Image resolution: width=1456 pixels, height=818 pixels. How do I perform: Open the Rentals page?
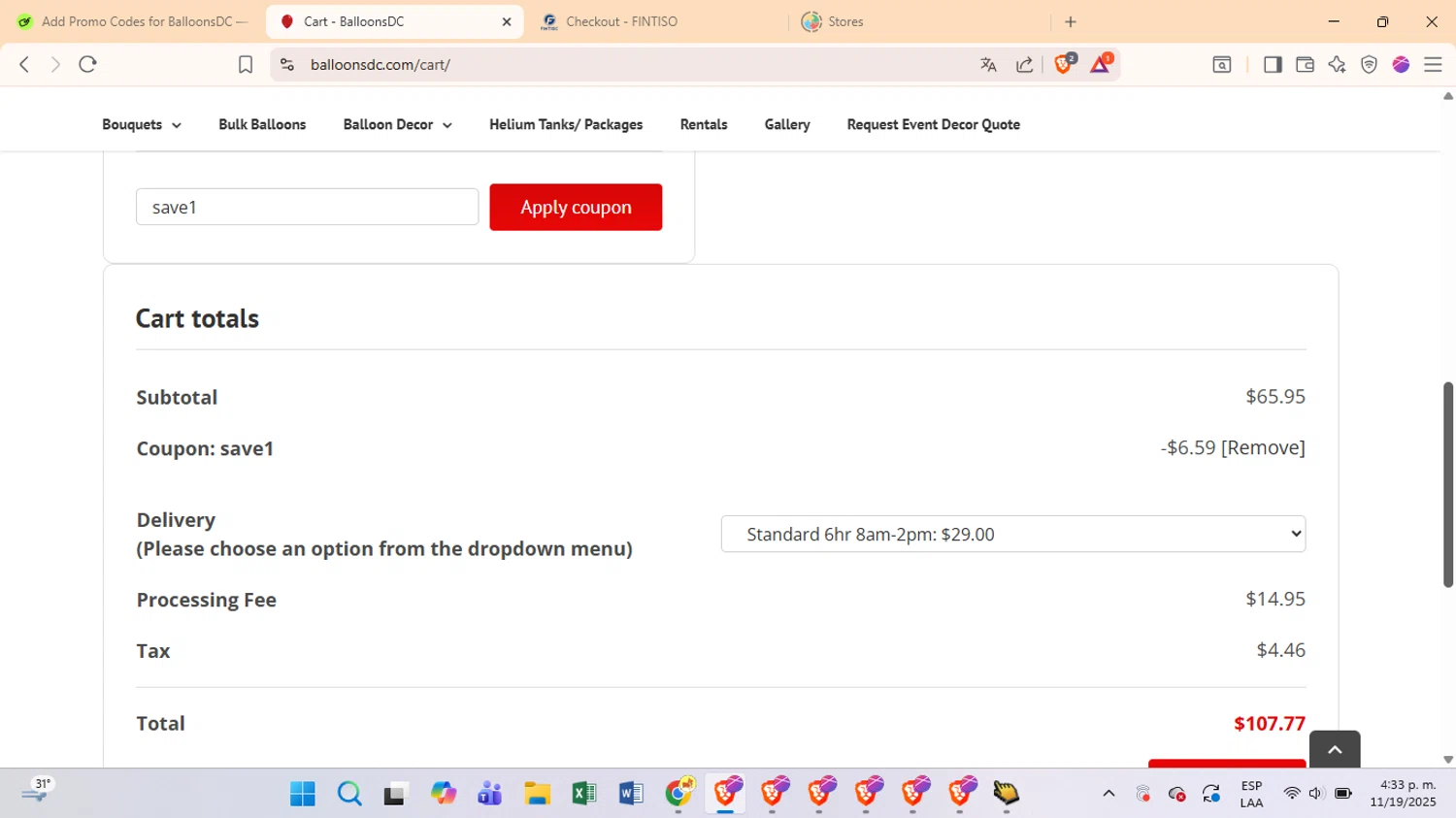click(x=704, y=124)
